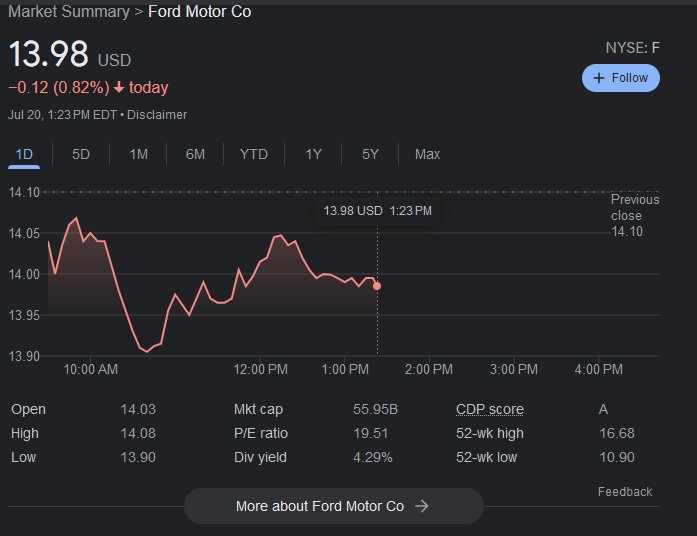Image resolution: width=697 pixels, height=536 pixels.
Task: Open the Feedback link
Action: 625,492
